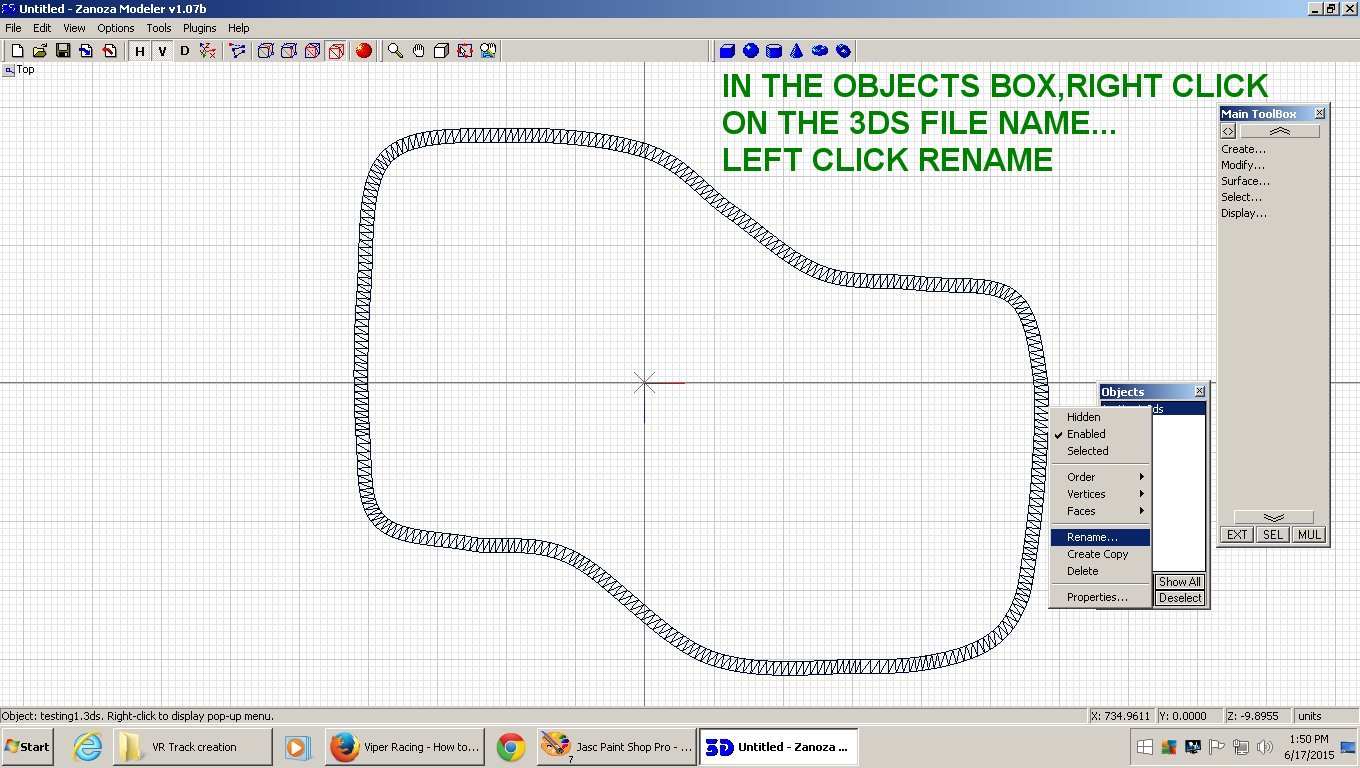Switch to Jasc Paint Shop Pro taskbar item

pyautogui.click(x=616, y=747)
